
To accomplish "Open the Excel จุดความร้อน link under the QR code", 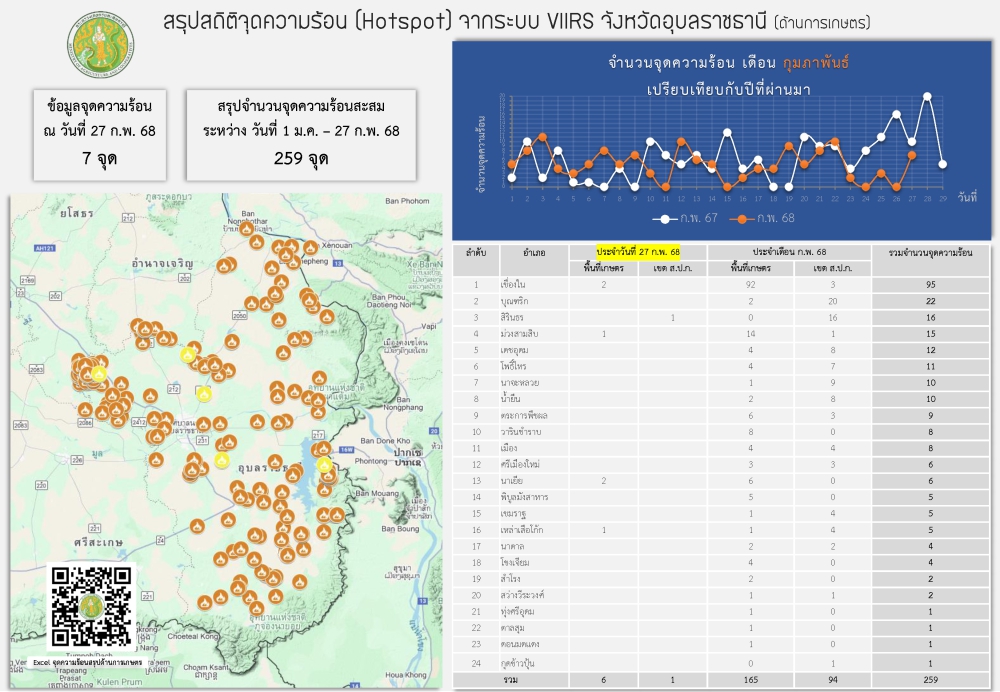I will [91, 662].
